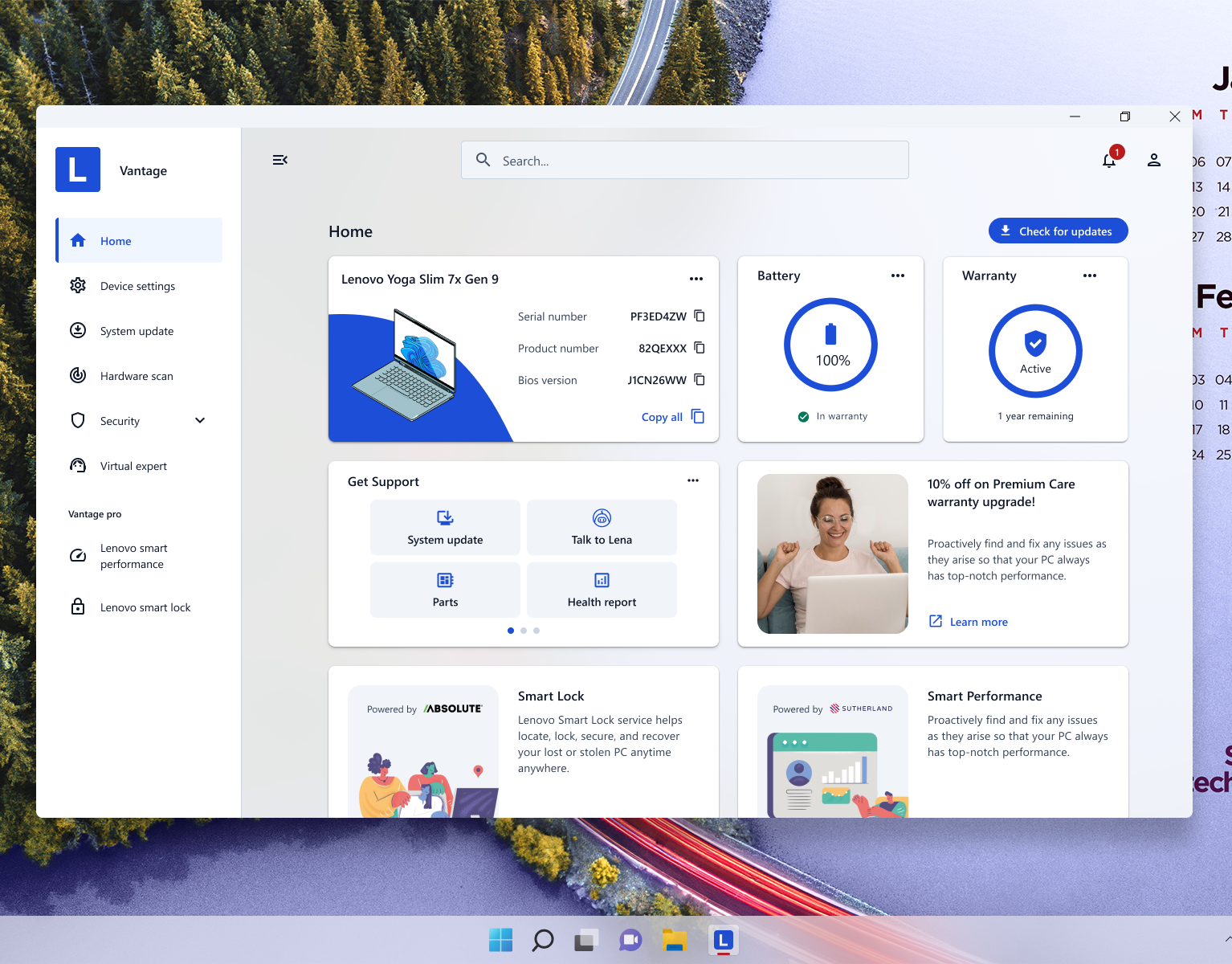Open Lenovo smart lock
Viewport: 1232px width, 964px height.
[x=139, y=607]
